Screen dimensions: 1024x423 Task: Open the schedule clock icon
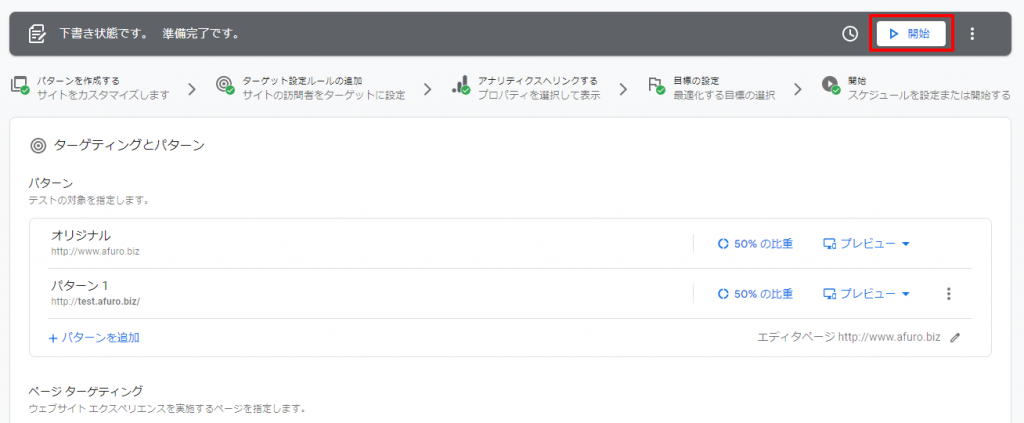[x=850, y=34]
